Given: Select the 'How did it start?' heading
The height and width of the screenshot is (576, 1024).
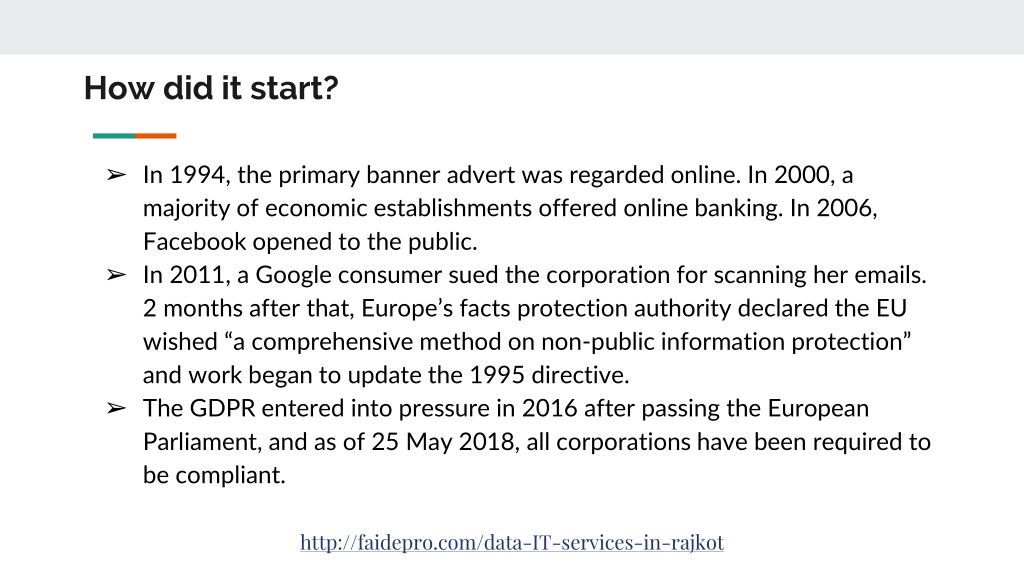Looking at the screenshot, I should click(212, 88).
